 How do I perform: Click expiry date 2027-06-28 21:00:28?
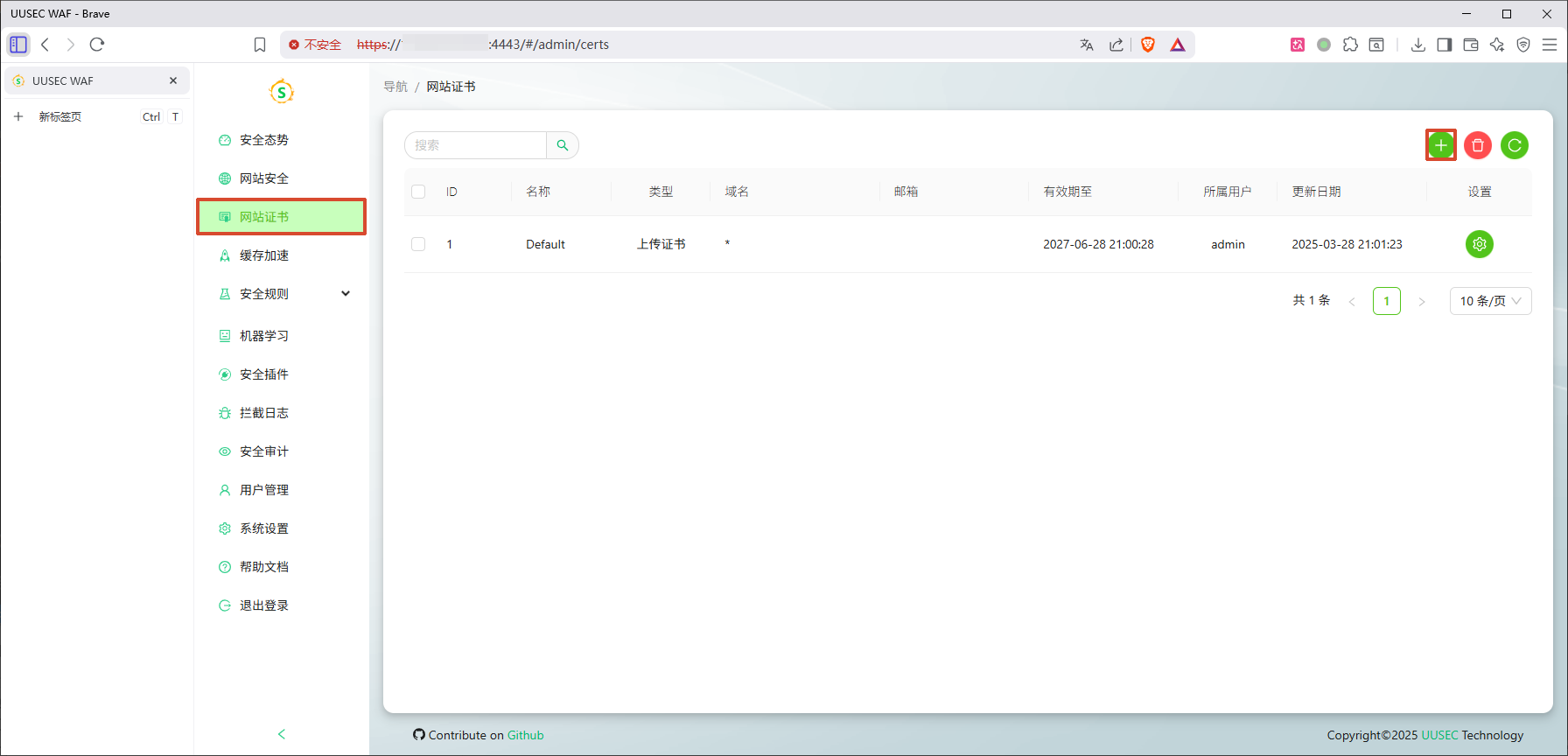coord(1098,244)
